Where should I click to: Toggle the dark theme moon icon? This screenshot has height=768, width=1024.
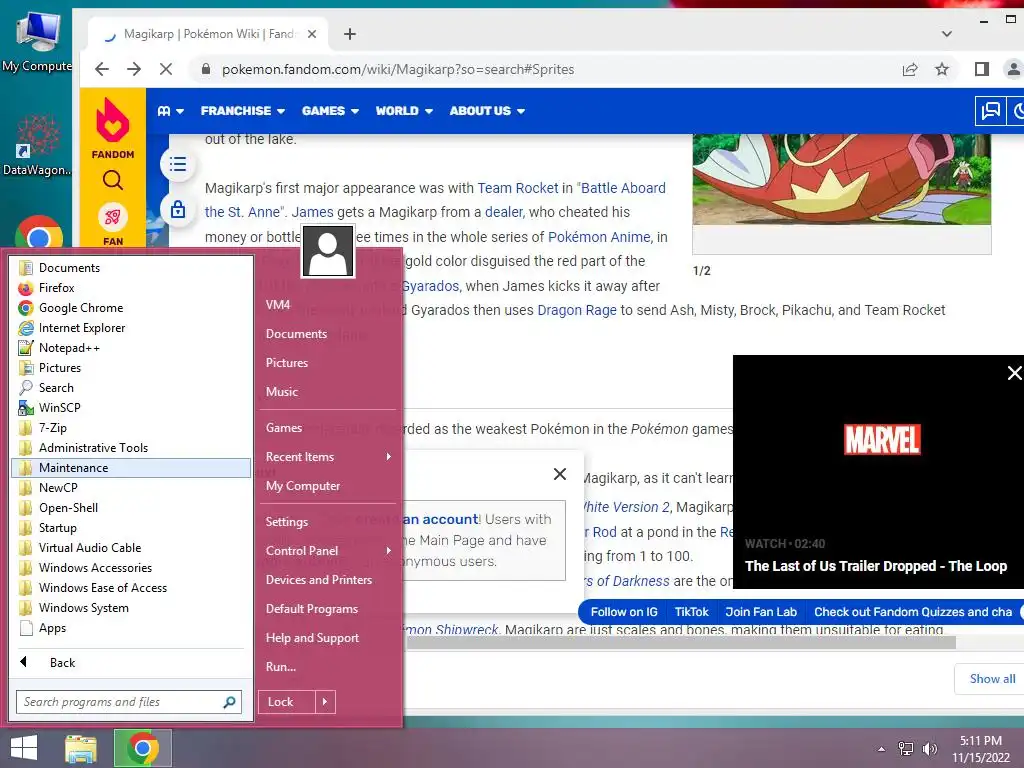(x=1017, y=111)
